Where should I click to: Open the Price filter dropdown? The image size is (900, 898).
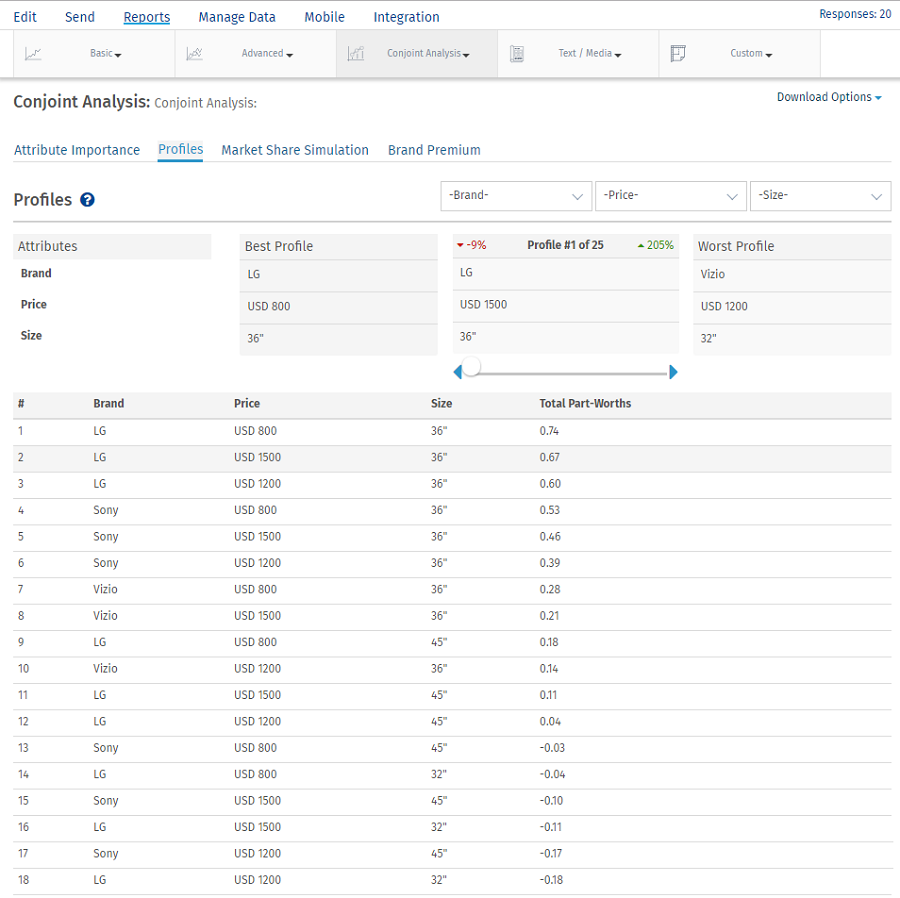click(670, 196)
